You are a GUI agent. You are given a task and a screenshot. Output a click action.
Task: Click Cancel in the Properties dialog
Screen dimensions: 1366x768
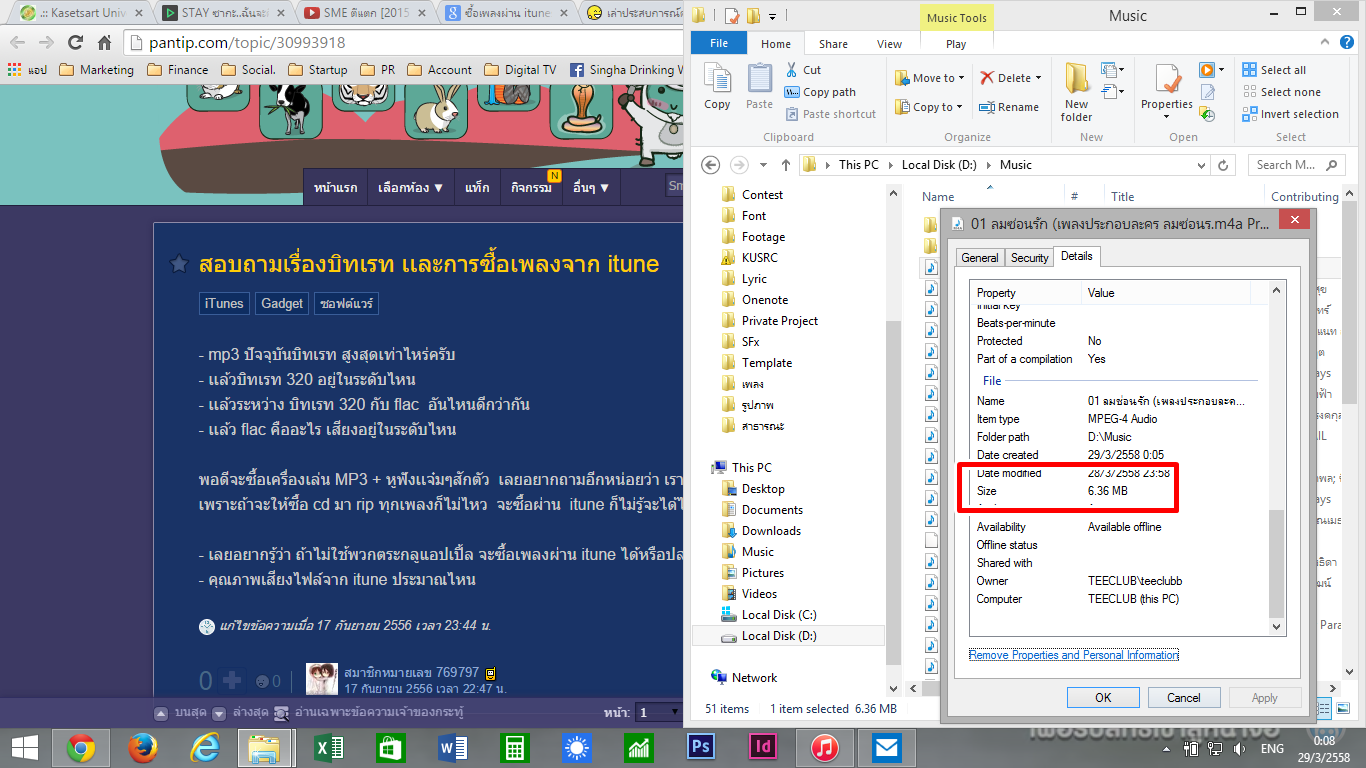[x=1184, y=698]
